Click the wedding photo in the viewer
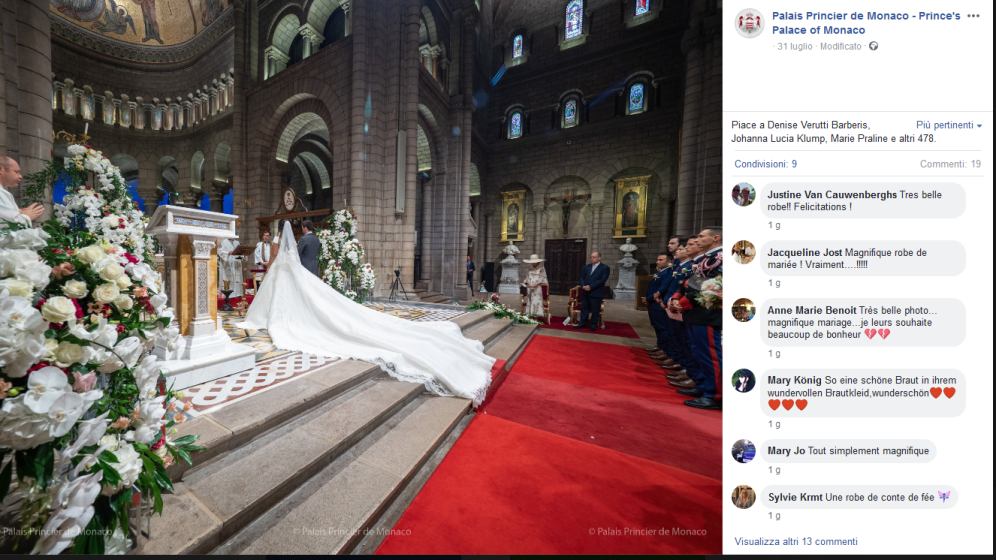The height and width of the screenshot is (560, 996). (x=361, y=277)
